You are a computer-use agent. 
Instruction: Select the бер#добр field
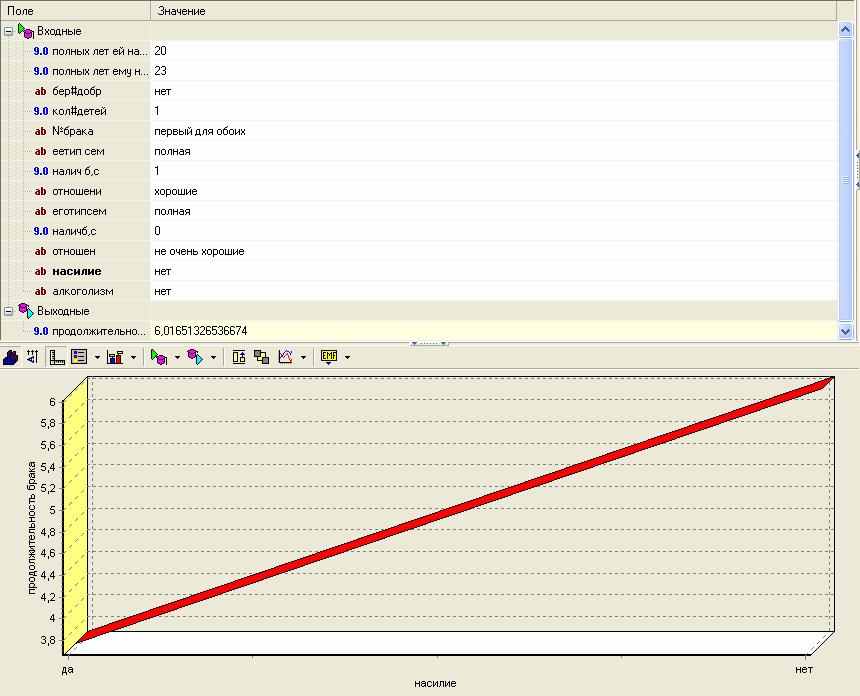click(x=77, y=91)
